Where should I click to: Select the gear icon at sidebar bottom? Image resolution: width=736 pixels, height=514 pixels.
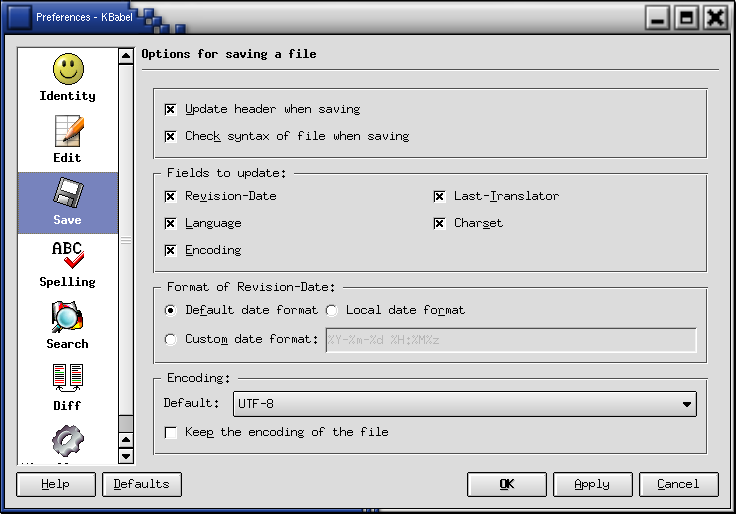tap(67, 443)
